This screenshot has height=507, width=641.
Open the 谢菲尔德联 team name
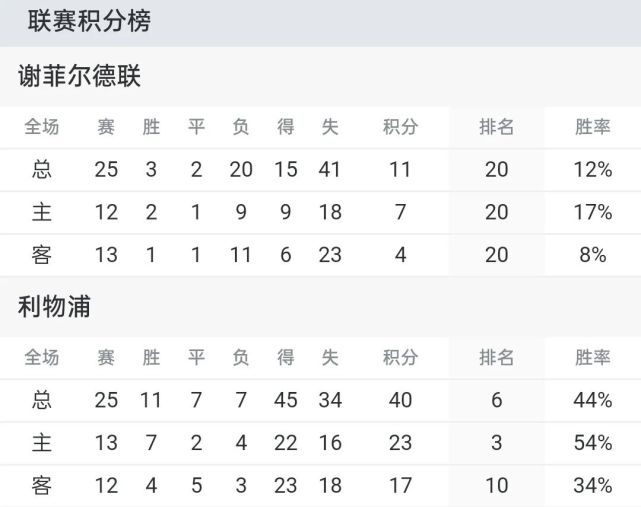(x=80, y=77)
